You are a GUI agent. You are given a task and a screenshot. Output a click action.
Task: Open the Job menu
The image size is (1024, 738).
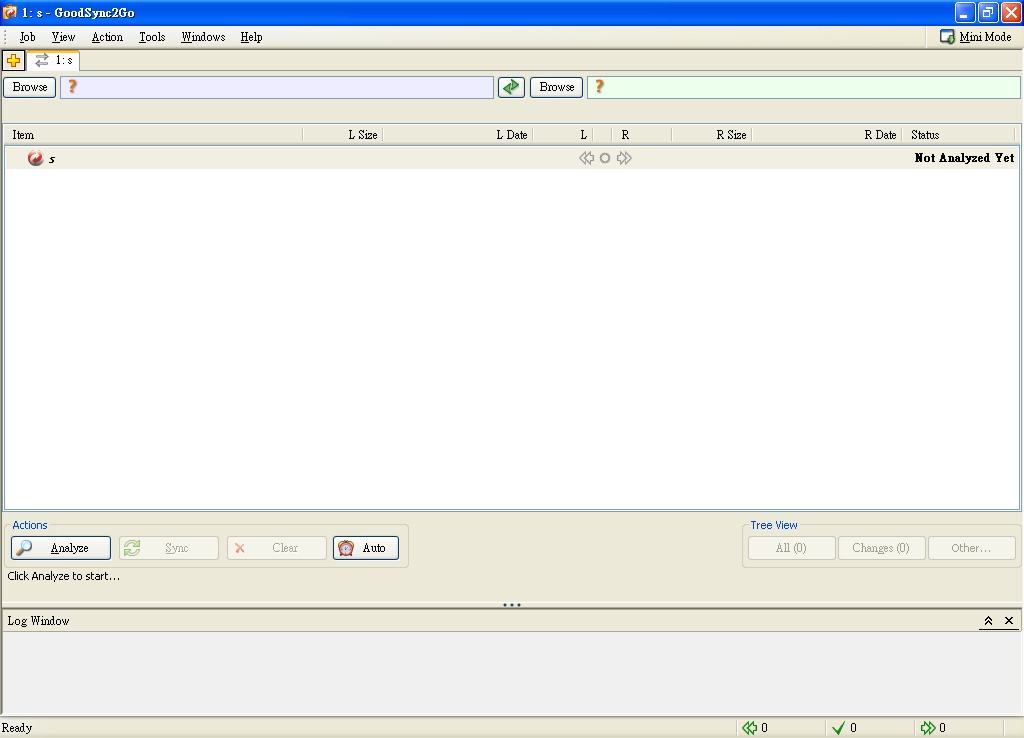point(27,37)
